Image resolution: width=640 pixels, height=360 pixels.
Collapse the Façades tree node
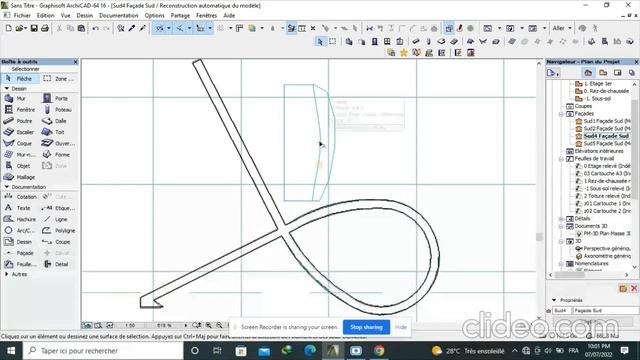click(562, 114)
